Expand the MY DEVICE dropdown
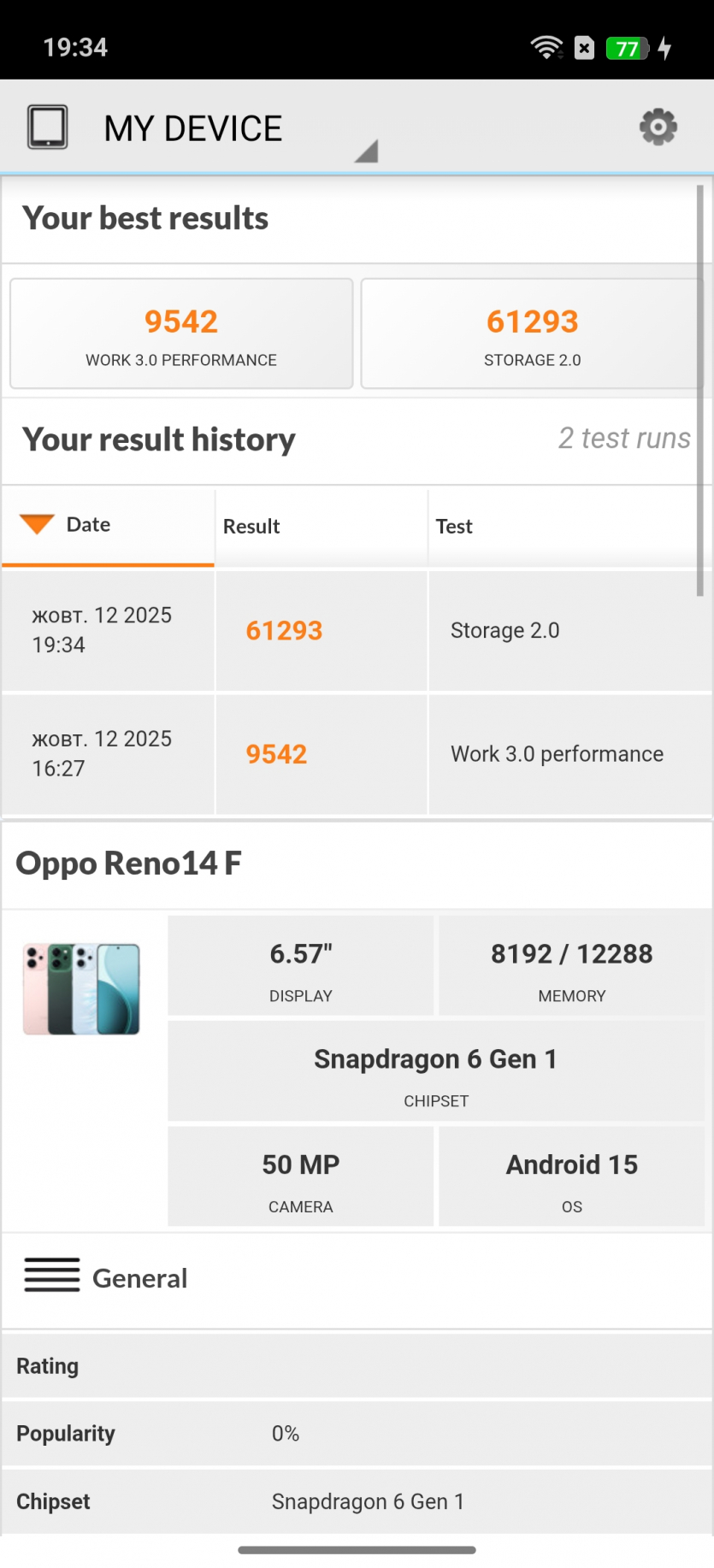Image resolution: width=714 pixels, height=1568 pixels. point(366,151)
